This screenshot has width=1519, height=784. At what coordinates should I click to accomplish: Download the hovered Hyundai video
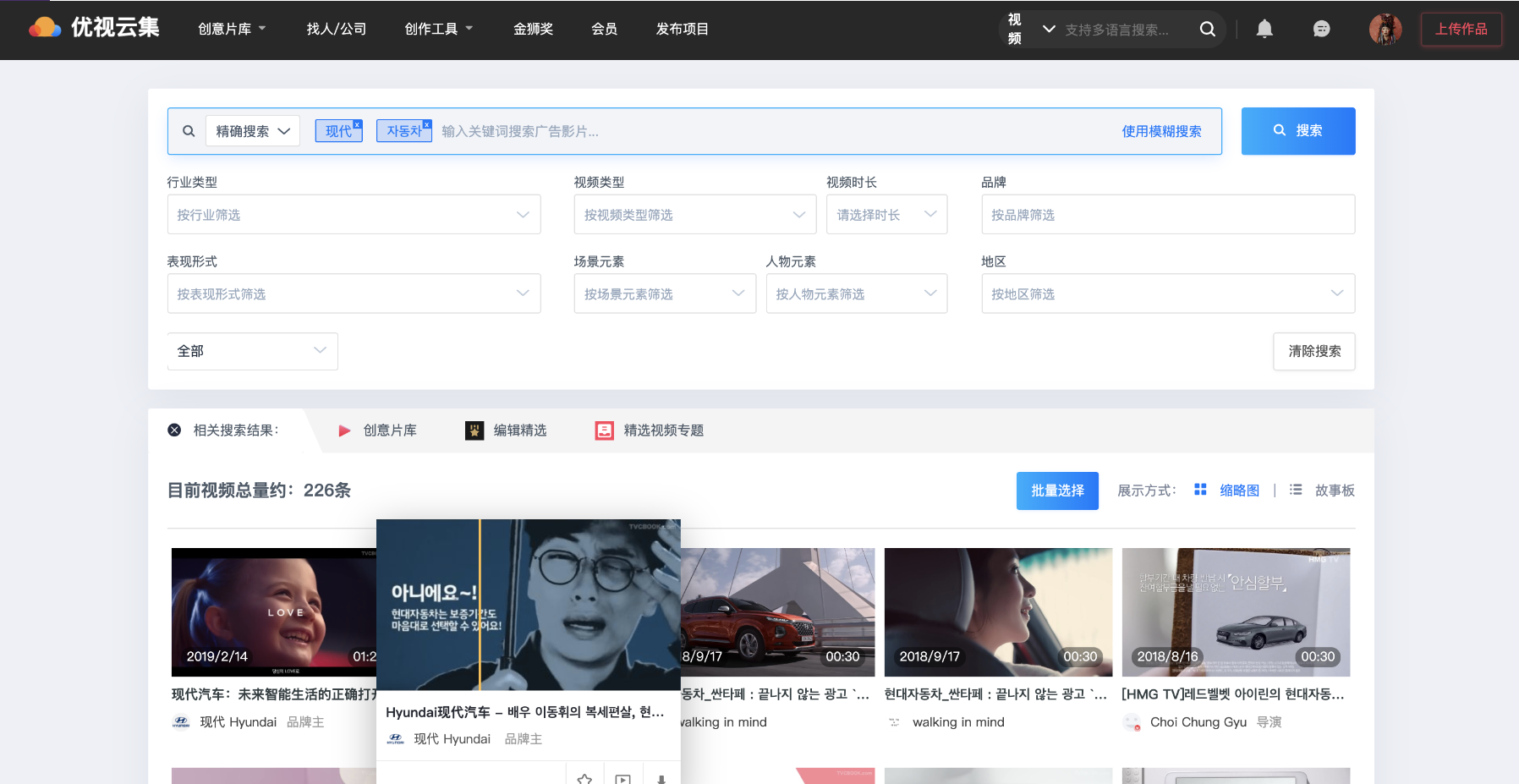(x=661, y=778)
